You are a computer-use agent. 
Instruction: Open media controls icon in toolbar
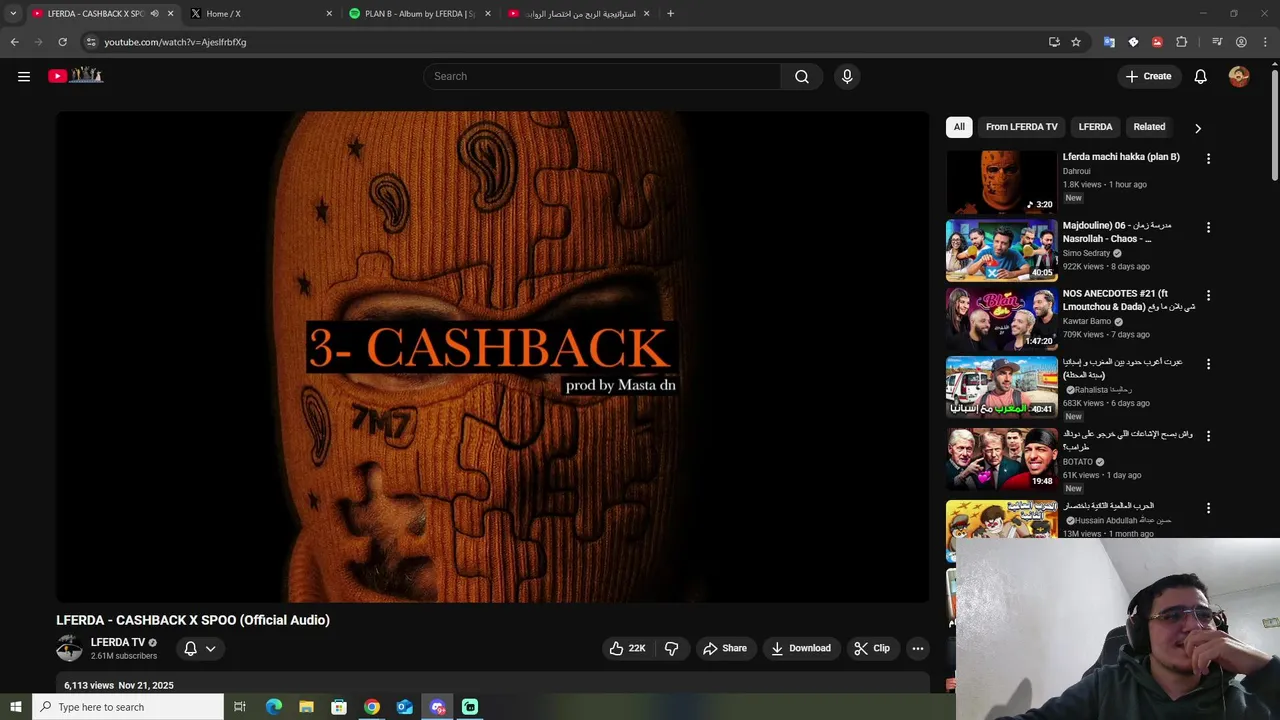click(x=1217, y=42)
